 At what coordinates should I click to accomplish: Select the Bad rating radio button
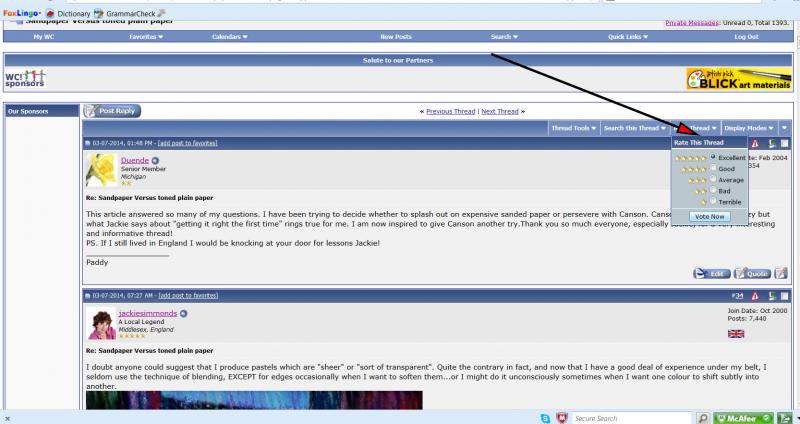point(713,190)
